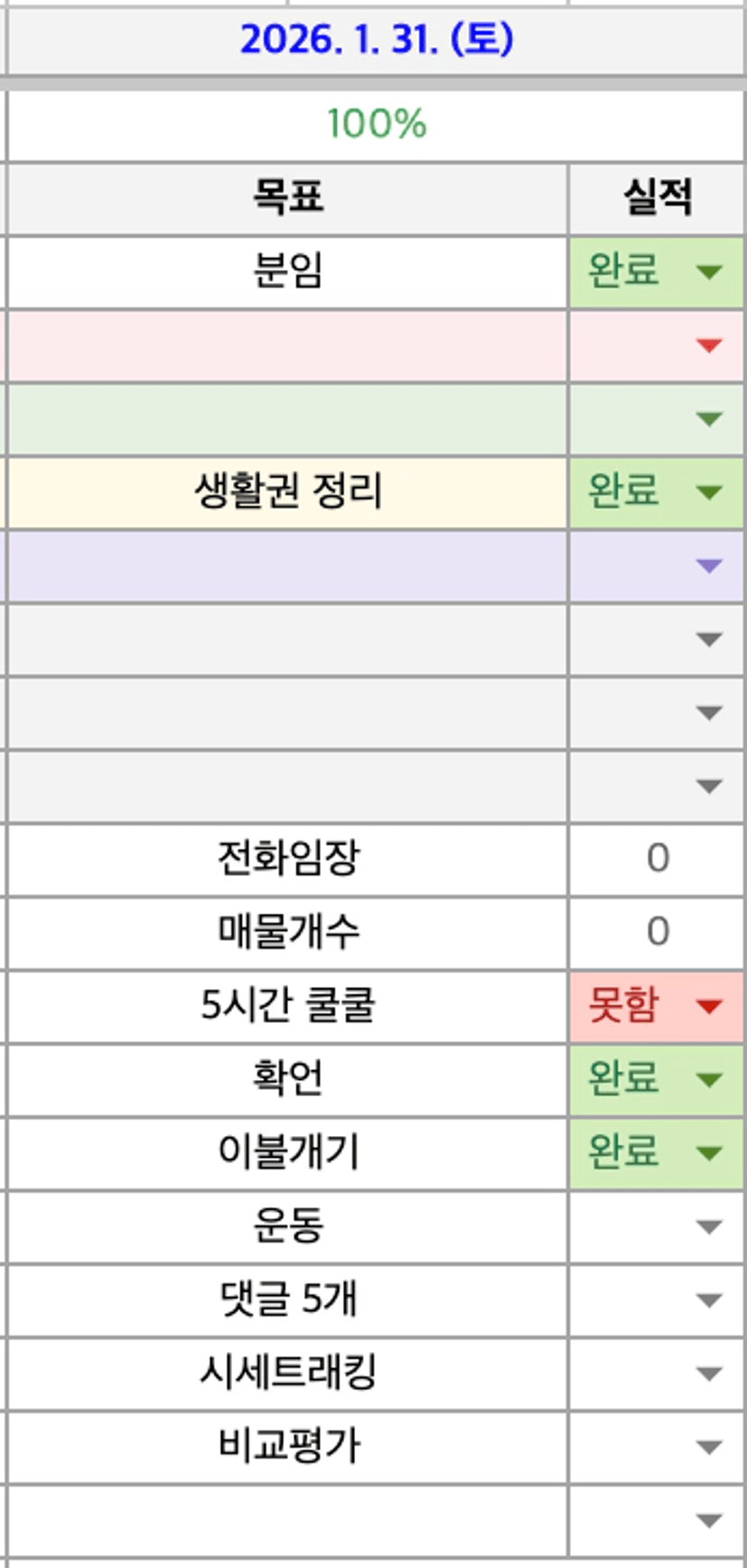The image size is (747, 1568).
Task: Select the 매물개수 value cell showing 0
Action: 657,932
